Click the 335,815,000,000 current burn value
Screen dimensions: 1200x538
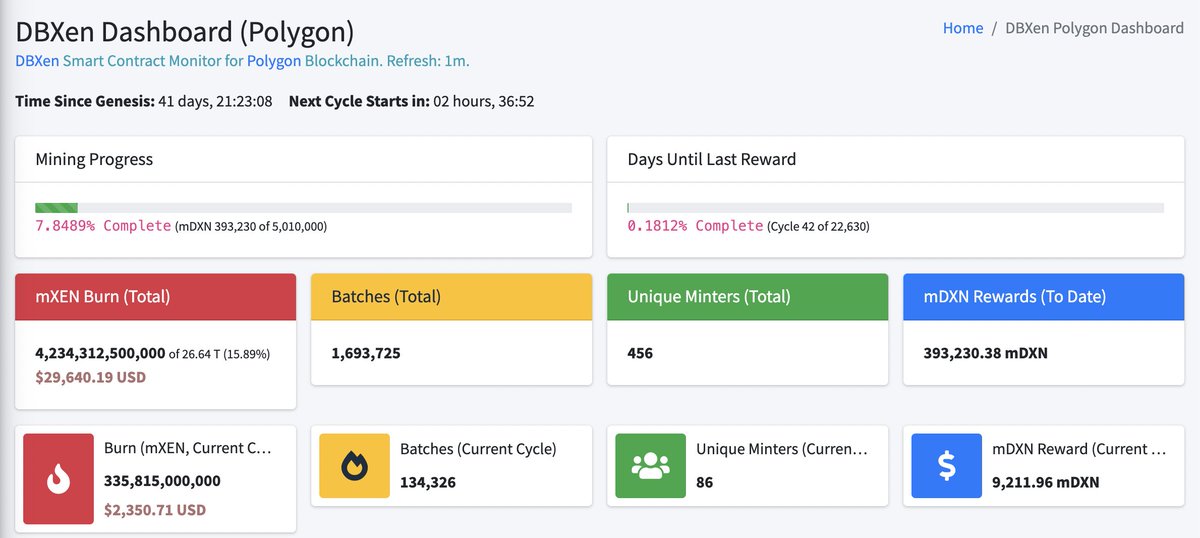point(162,481)
